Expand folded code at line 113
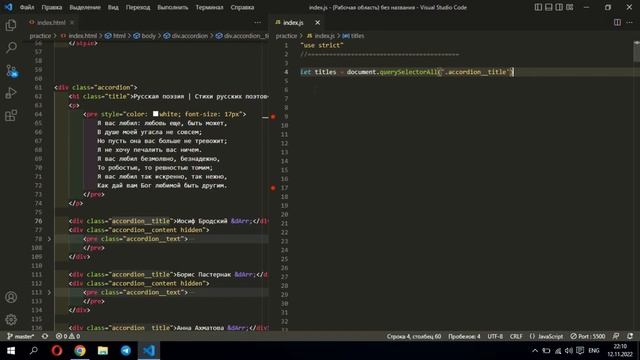Viewport: 640px width, 360px height. 49,292
